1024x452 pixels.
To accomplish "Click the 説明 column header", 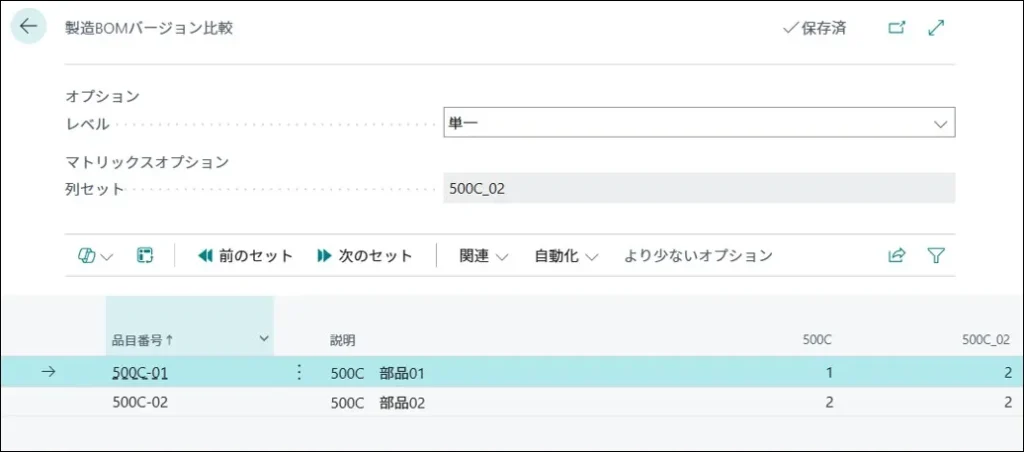I will click(x=343, y=340).
